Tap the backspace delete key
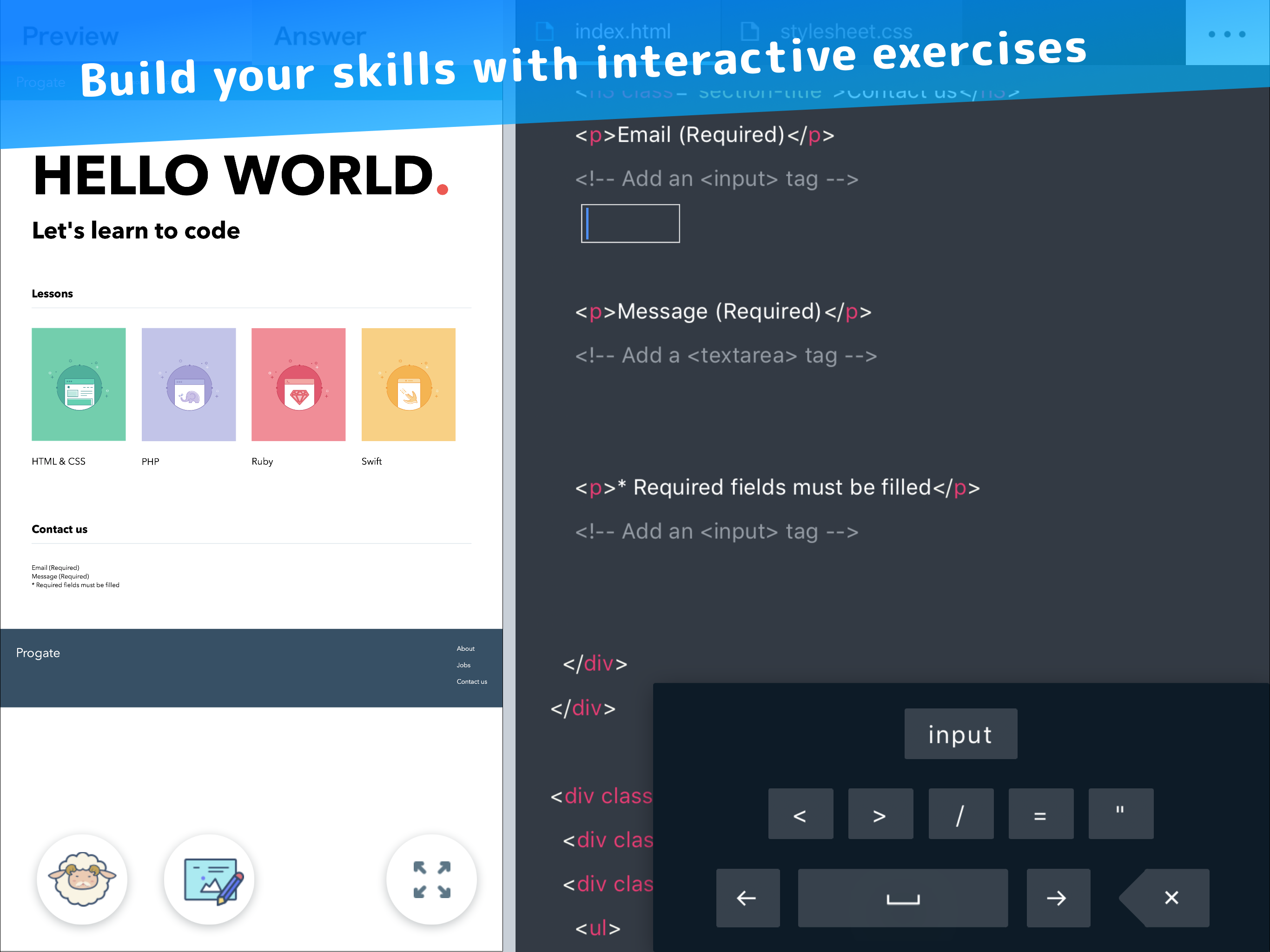 [1164, 898]
